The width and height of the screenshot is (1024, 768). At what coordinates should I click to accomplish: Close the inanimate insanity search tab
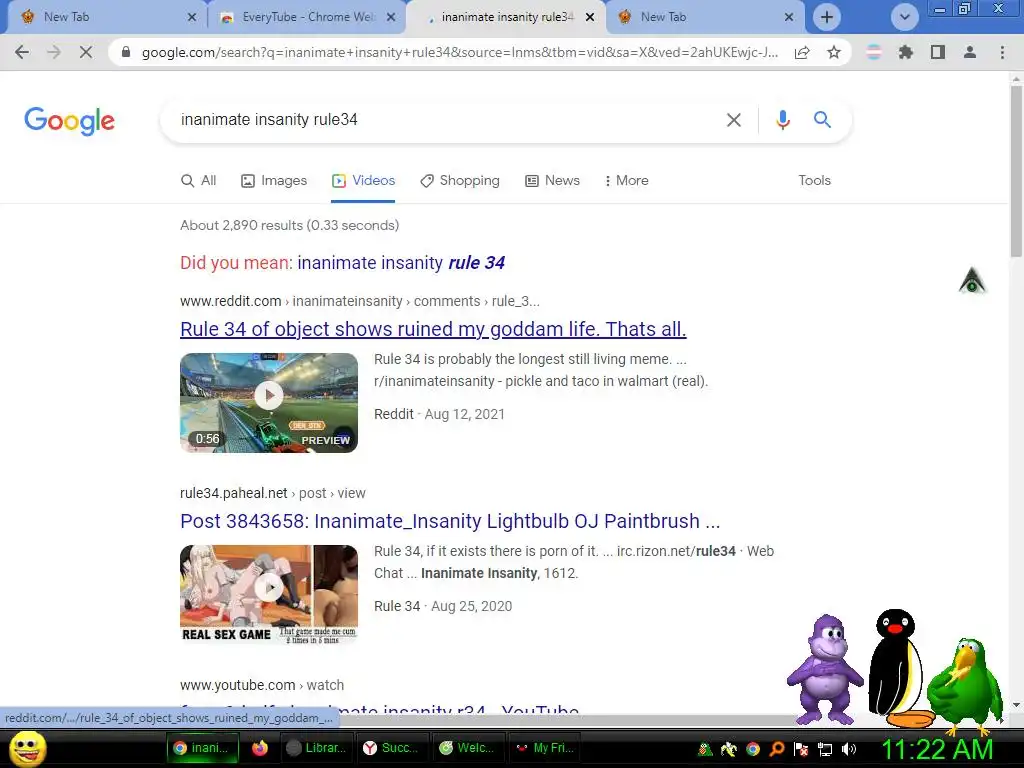point(590,18)
